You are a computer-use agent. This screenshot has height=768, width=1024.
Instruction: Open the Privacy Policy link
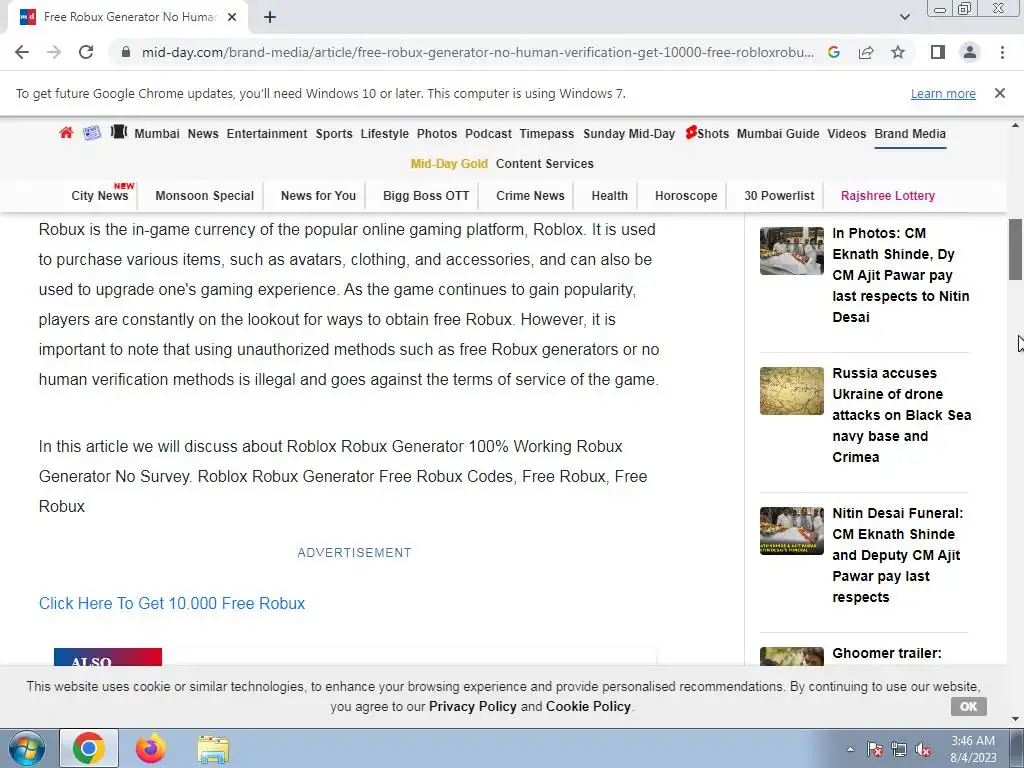(472, 707)
